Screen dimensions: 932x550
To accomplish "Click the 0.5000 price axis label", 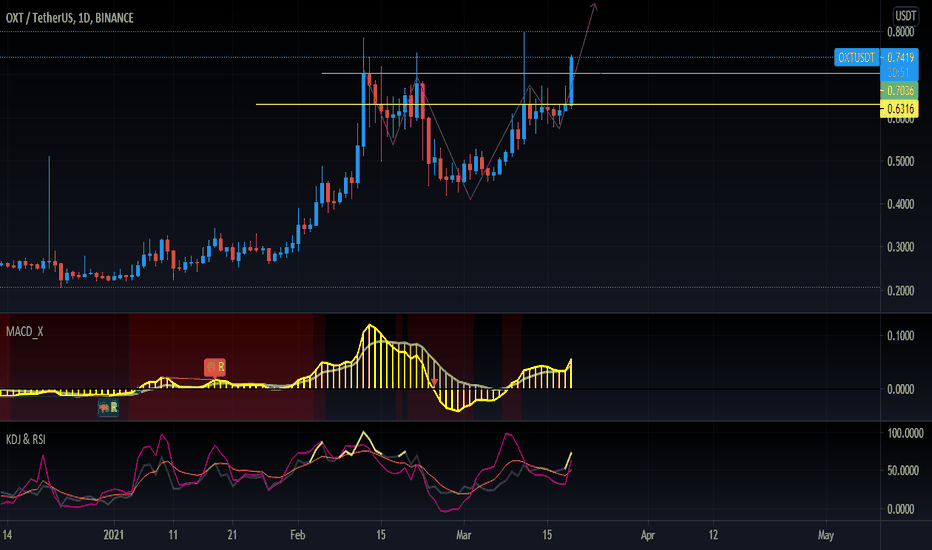I will (x=900, y=161).
